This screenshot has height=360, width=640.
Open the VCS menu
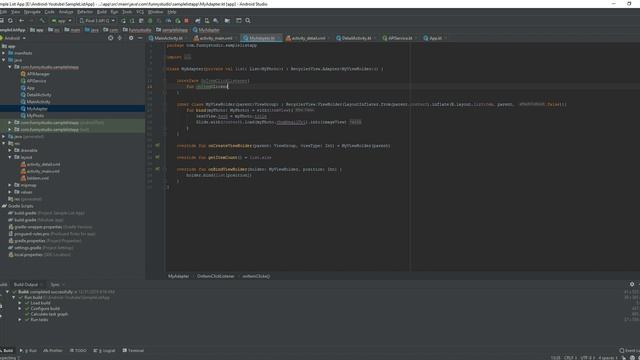140,12
